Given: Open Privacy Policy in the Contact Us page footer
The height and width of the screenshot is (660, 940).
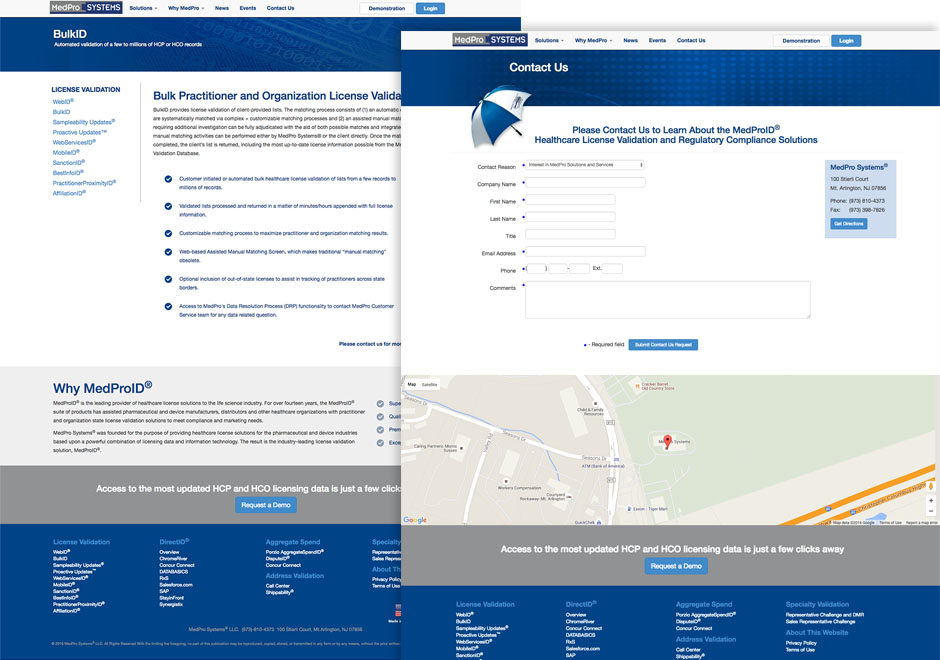Looking at the screenshot, I should point(801,643).
